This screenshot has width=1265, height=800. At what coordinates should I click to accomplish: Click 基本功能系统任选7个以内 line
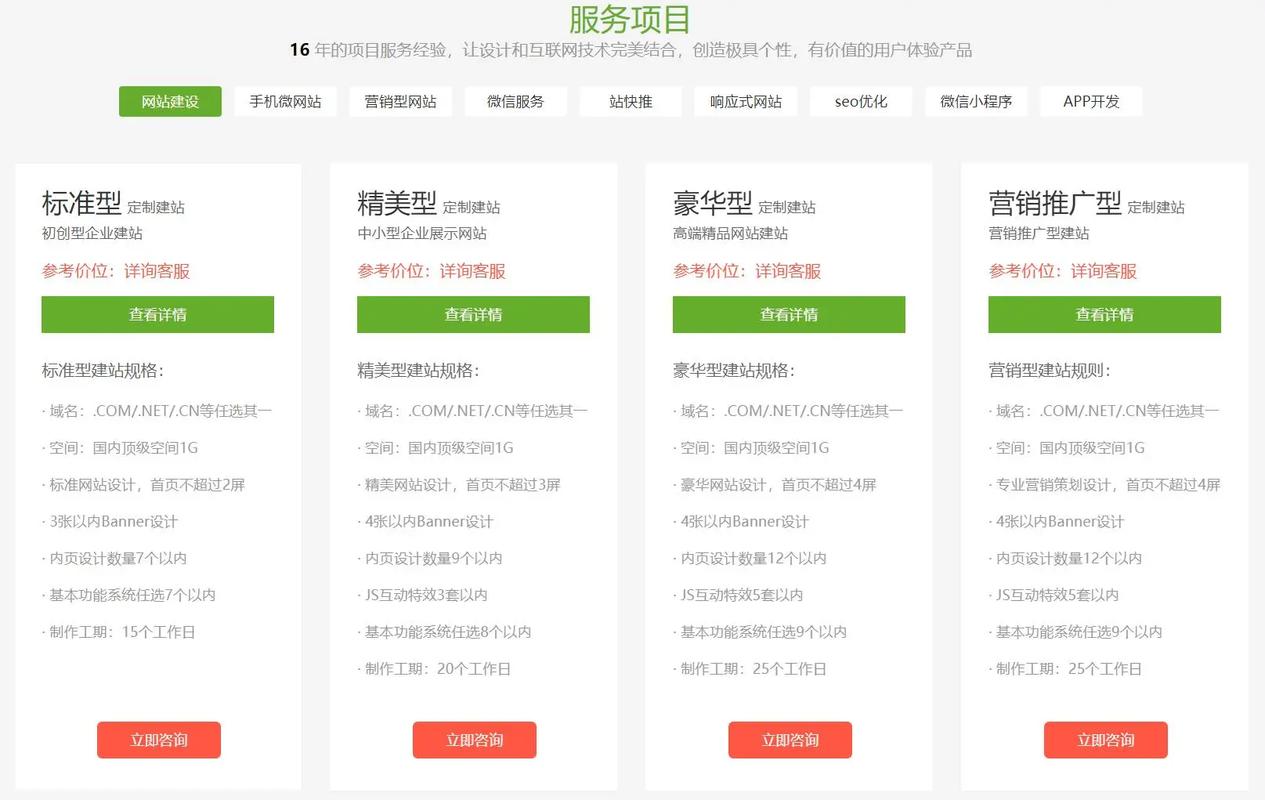click(x=128, y=596)
